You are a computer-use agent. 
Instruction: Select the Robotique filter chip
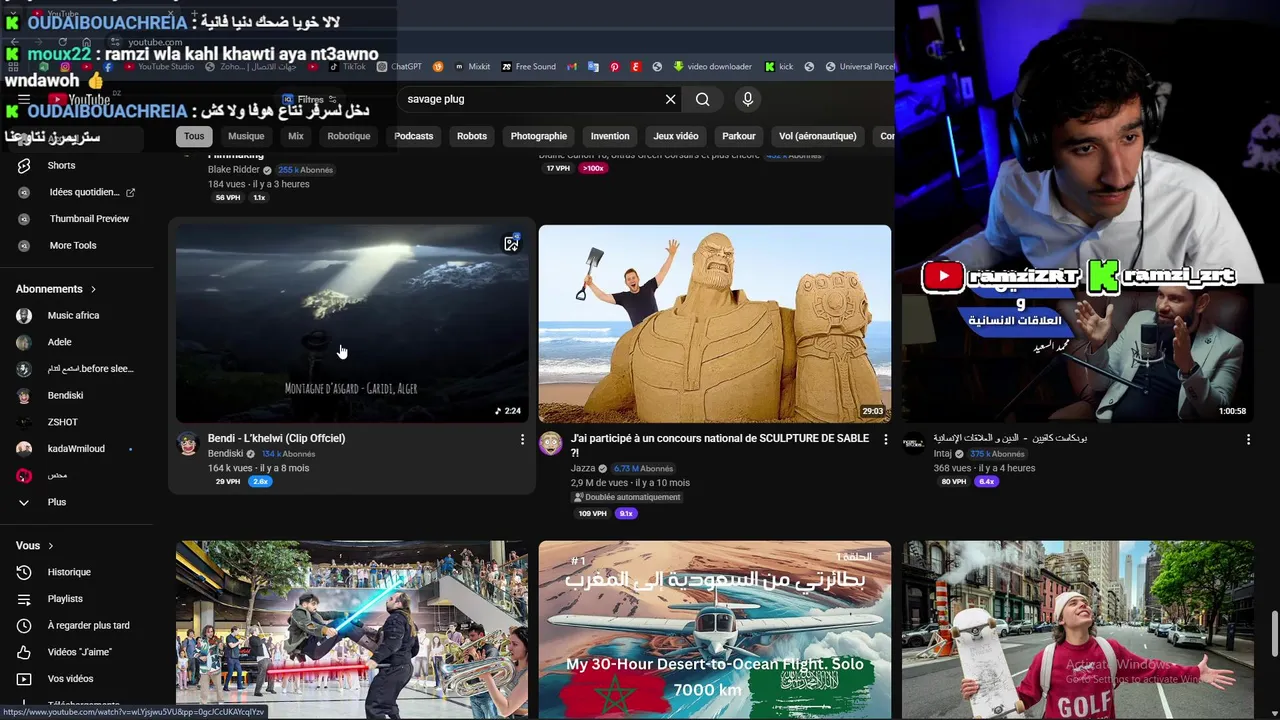point(349,136)
